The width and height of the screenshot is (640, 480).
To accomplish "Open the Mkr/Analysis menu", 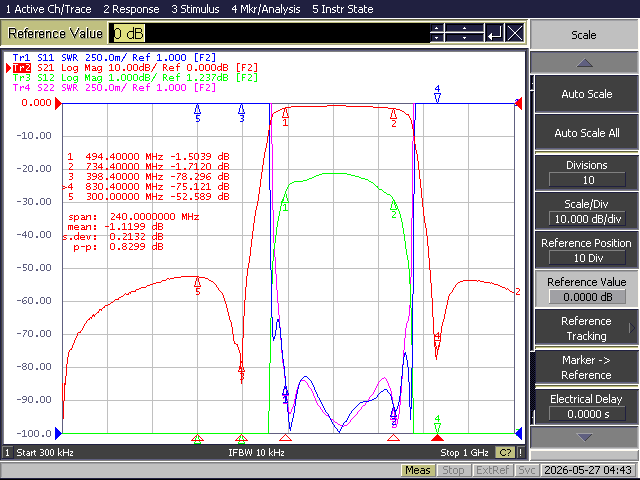I will (x=266, y=9).
